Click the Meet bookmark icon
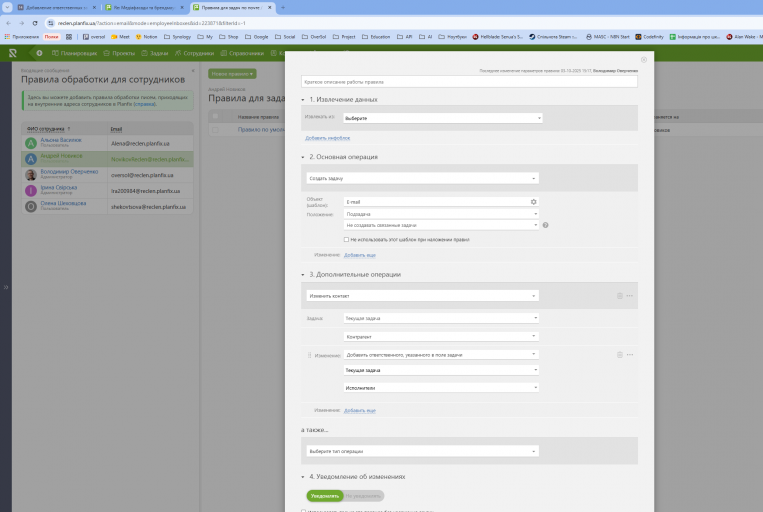This screenshot has height=512, width=763. point(114,37)
